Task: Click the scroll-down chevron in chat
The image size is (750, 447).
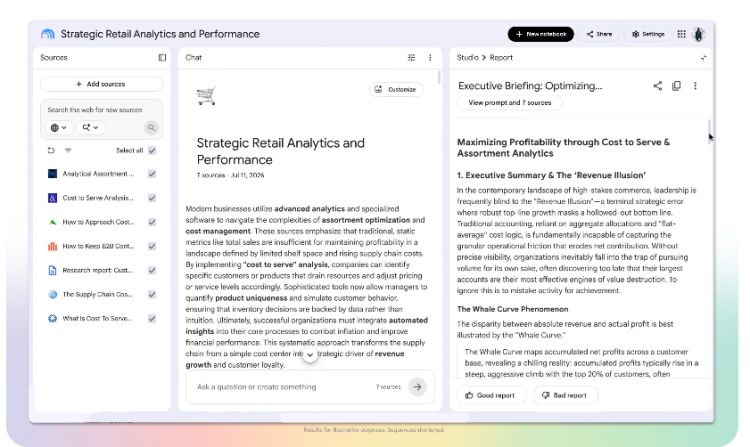Action: pyautogui.click(x=310, y=355)
